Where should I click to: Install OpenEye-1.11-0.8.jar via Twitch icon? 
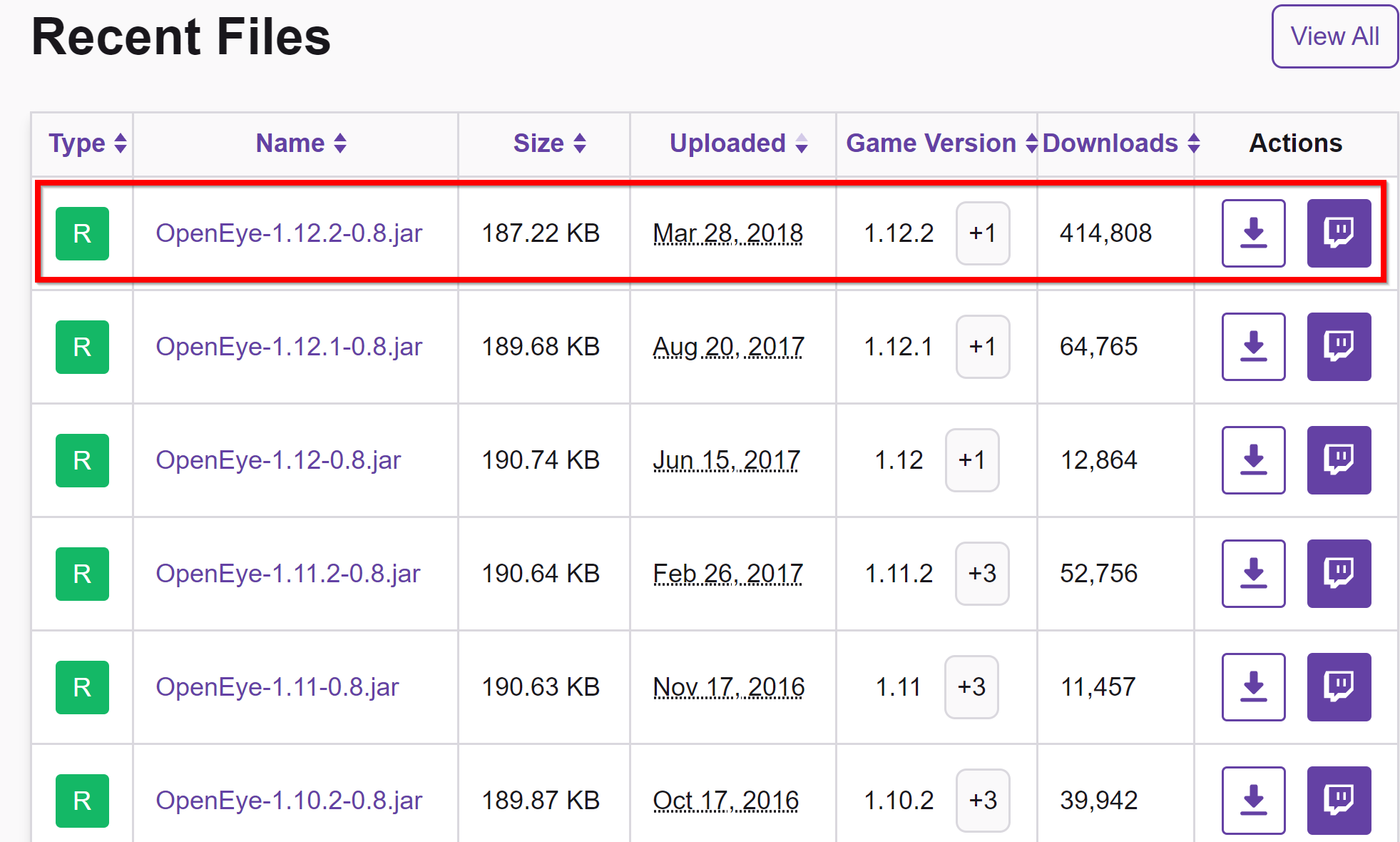click(x=1339, y=687)
